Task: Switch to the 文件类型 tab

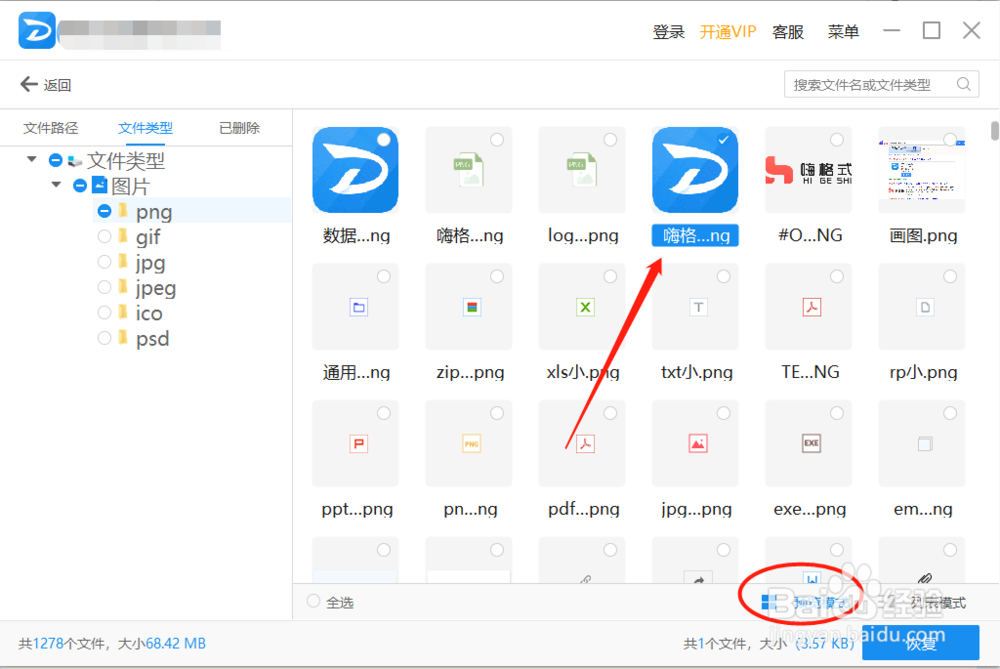Action: (x=145, y=128)
